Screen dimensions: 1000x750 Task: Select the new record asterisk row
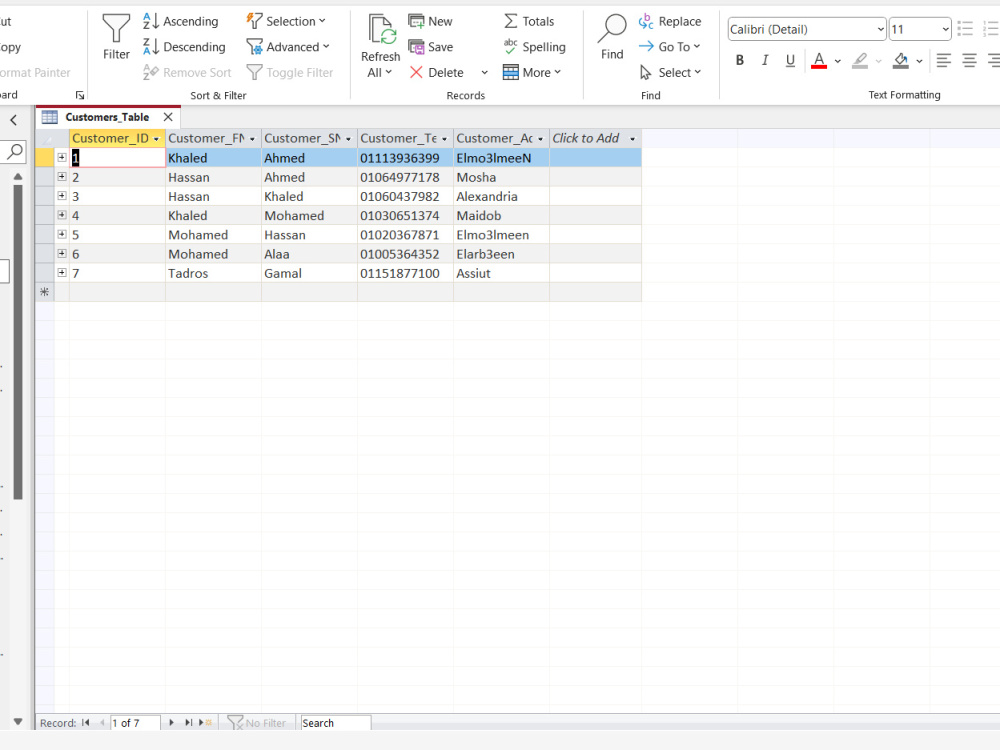coord(45,292)
